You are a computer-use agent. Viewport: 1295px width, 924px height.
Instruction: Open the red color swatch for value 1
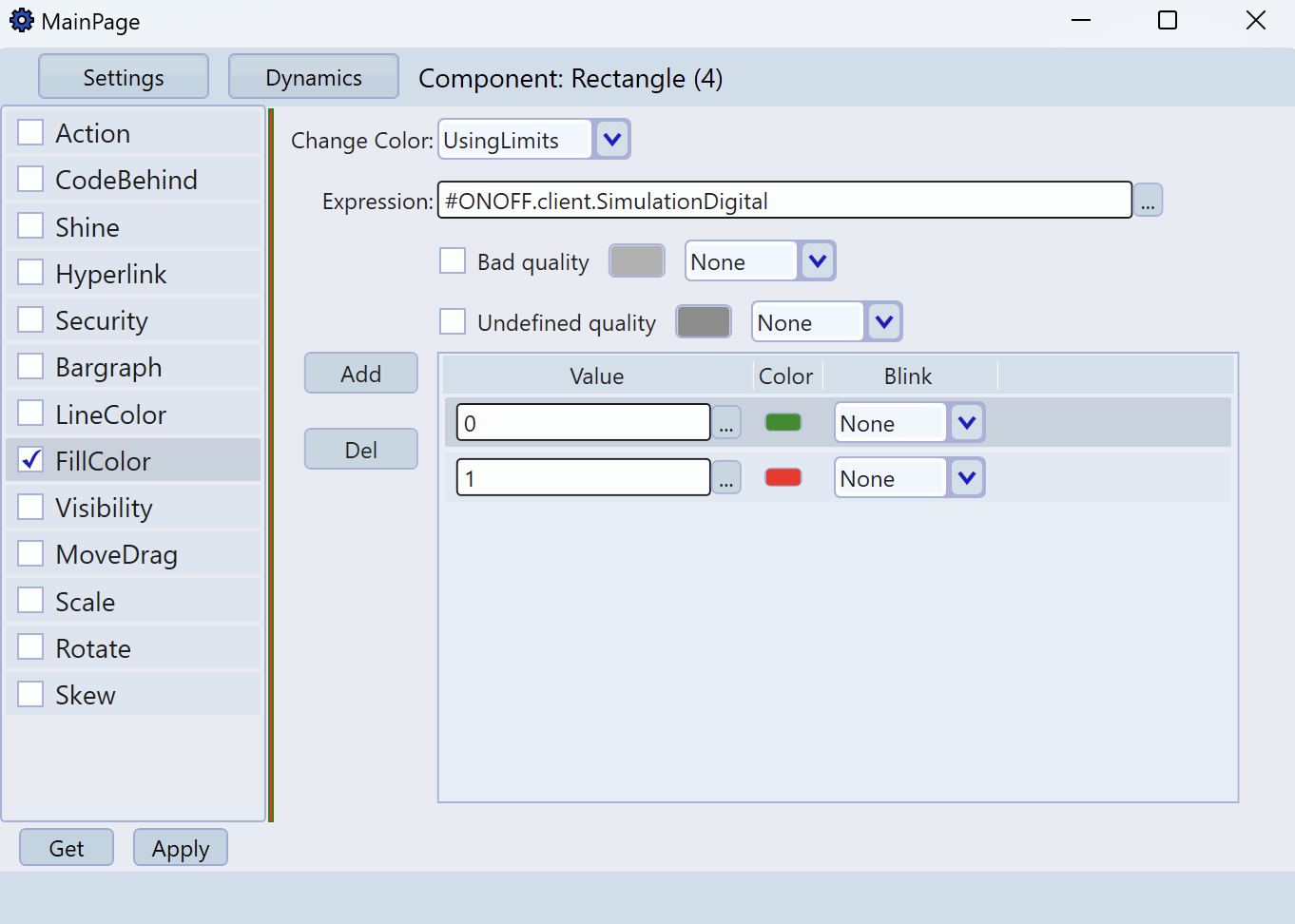pos(783,478)
